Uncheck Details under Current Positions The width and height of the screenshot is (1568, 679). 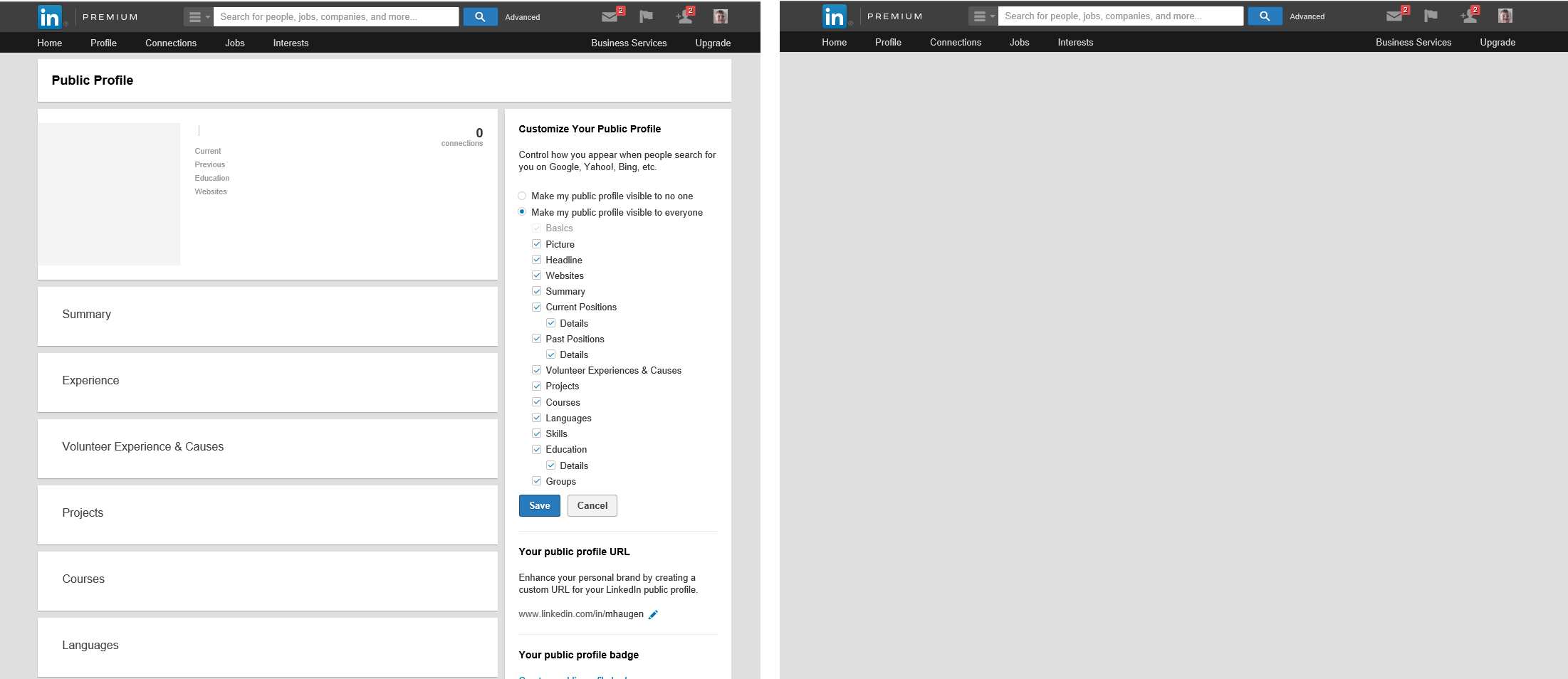tap(551, 323)
